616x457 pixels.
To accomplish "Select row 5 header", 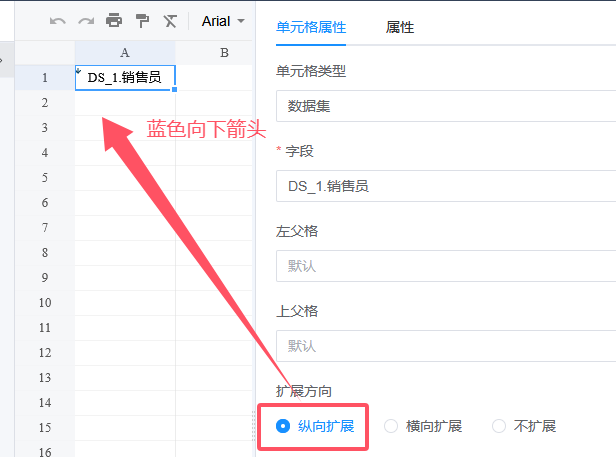I will [x=45, y=177].
